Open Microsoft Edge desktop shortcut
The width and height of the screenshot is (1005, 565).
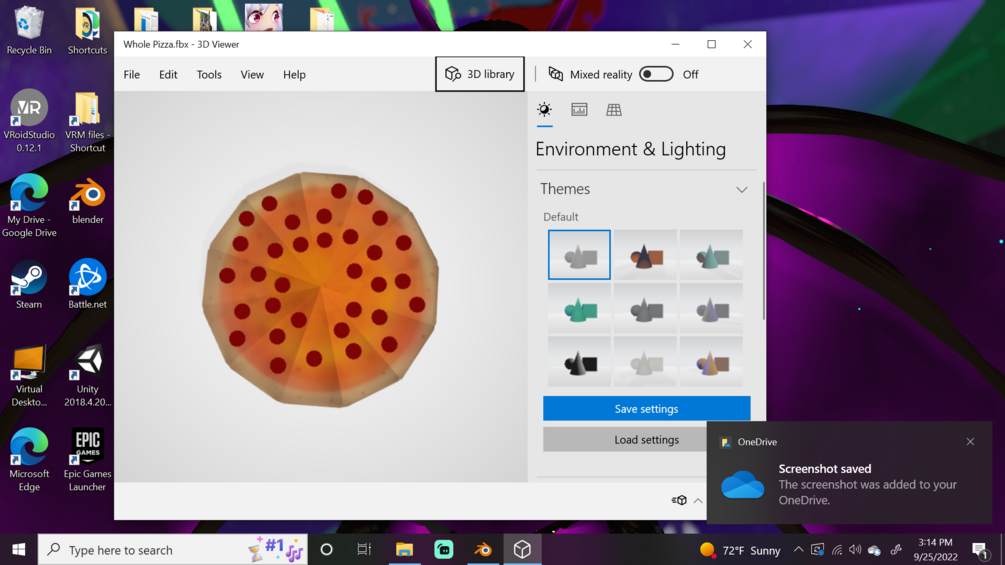click(29, 460)
